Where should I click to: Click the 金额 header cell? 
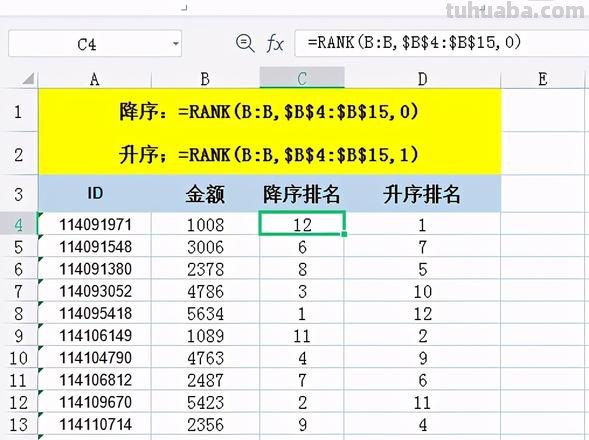point(205,194)
